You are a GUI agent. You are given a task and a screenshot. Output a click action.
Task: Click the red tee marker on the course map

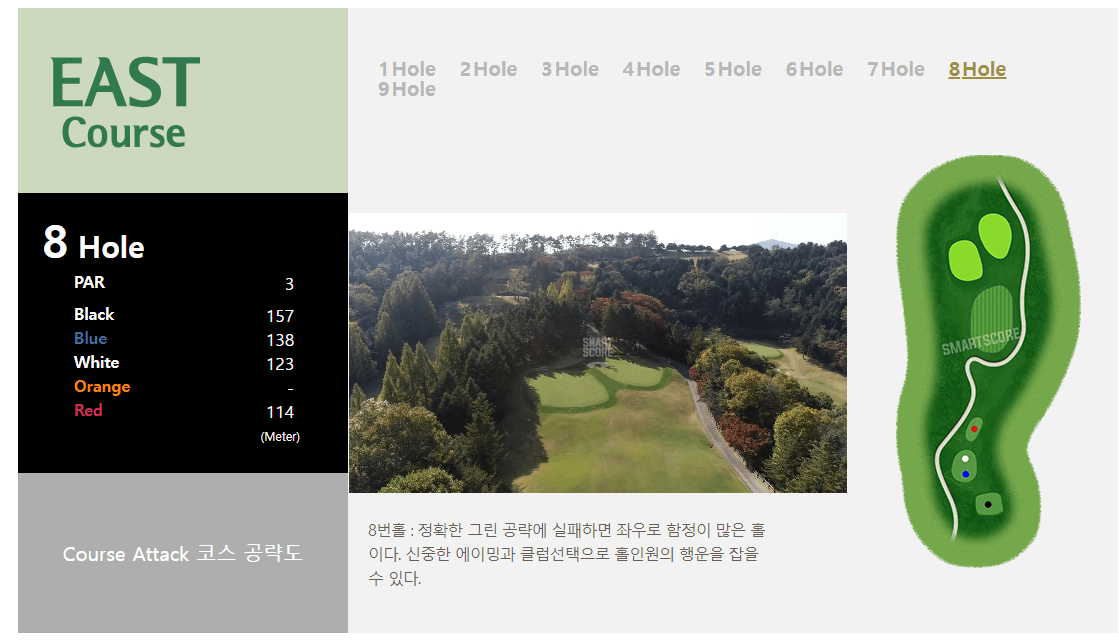tap(974, 428)
